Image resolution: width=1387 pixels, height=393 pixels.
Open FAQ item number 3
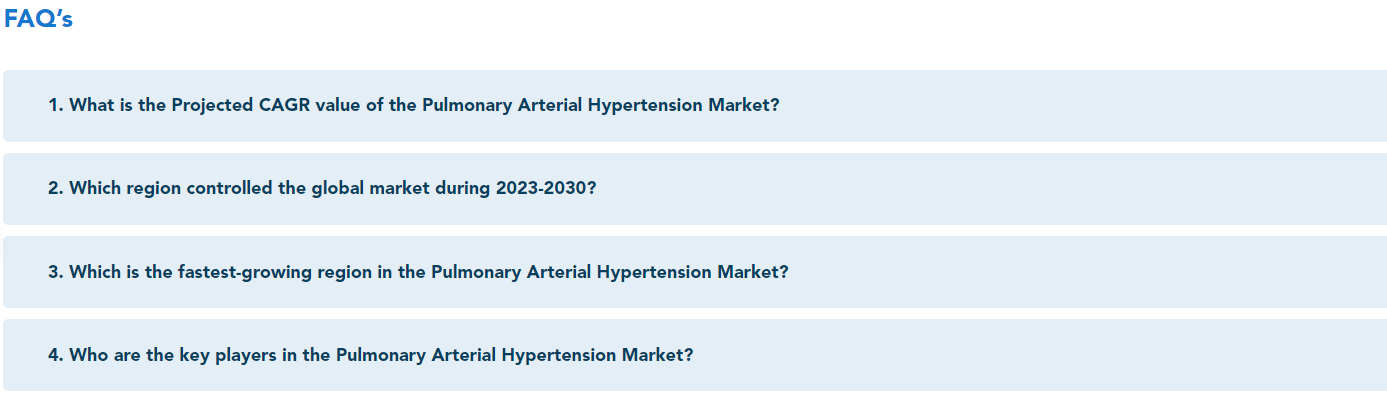(695, 271)
